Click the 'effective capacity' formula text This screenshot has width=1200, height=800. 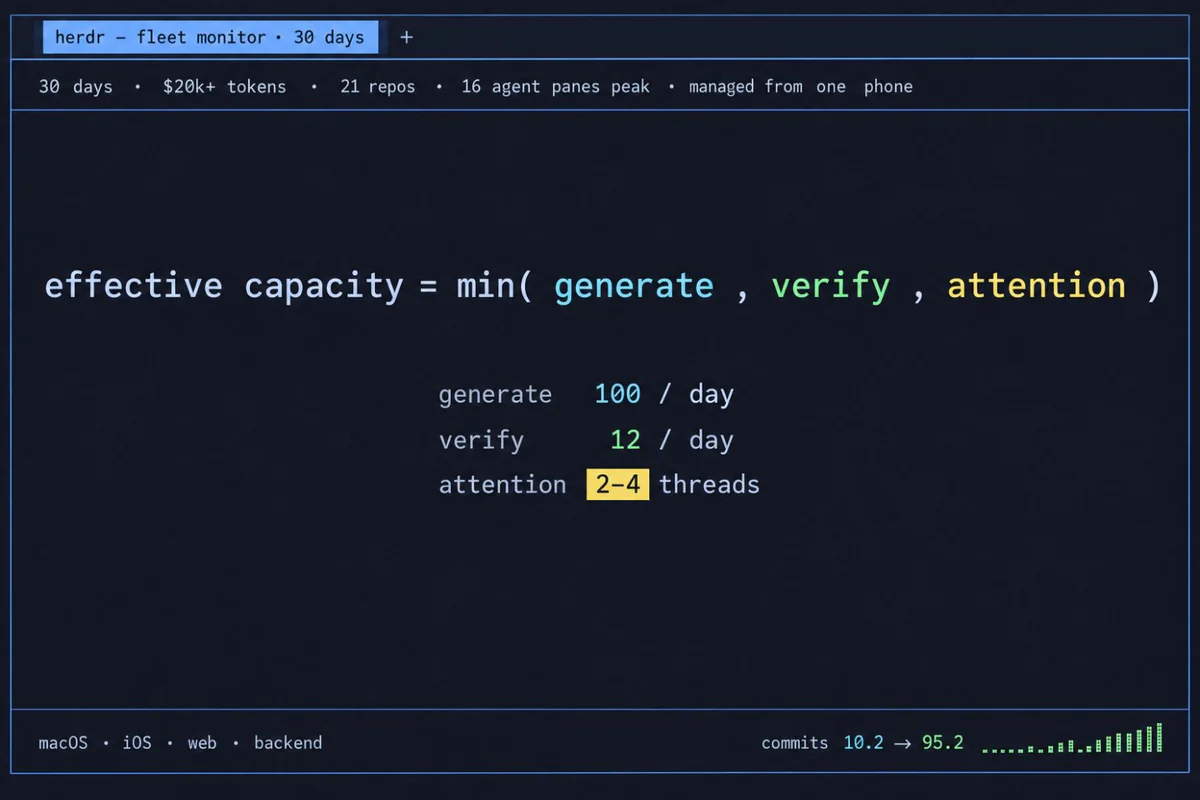tap(224, 286)
